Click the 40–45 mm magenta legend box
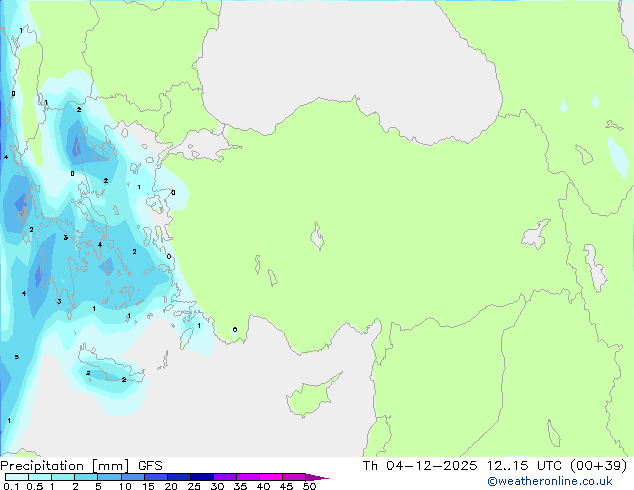The image size is (634, 490). click(x=271, y=477)
